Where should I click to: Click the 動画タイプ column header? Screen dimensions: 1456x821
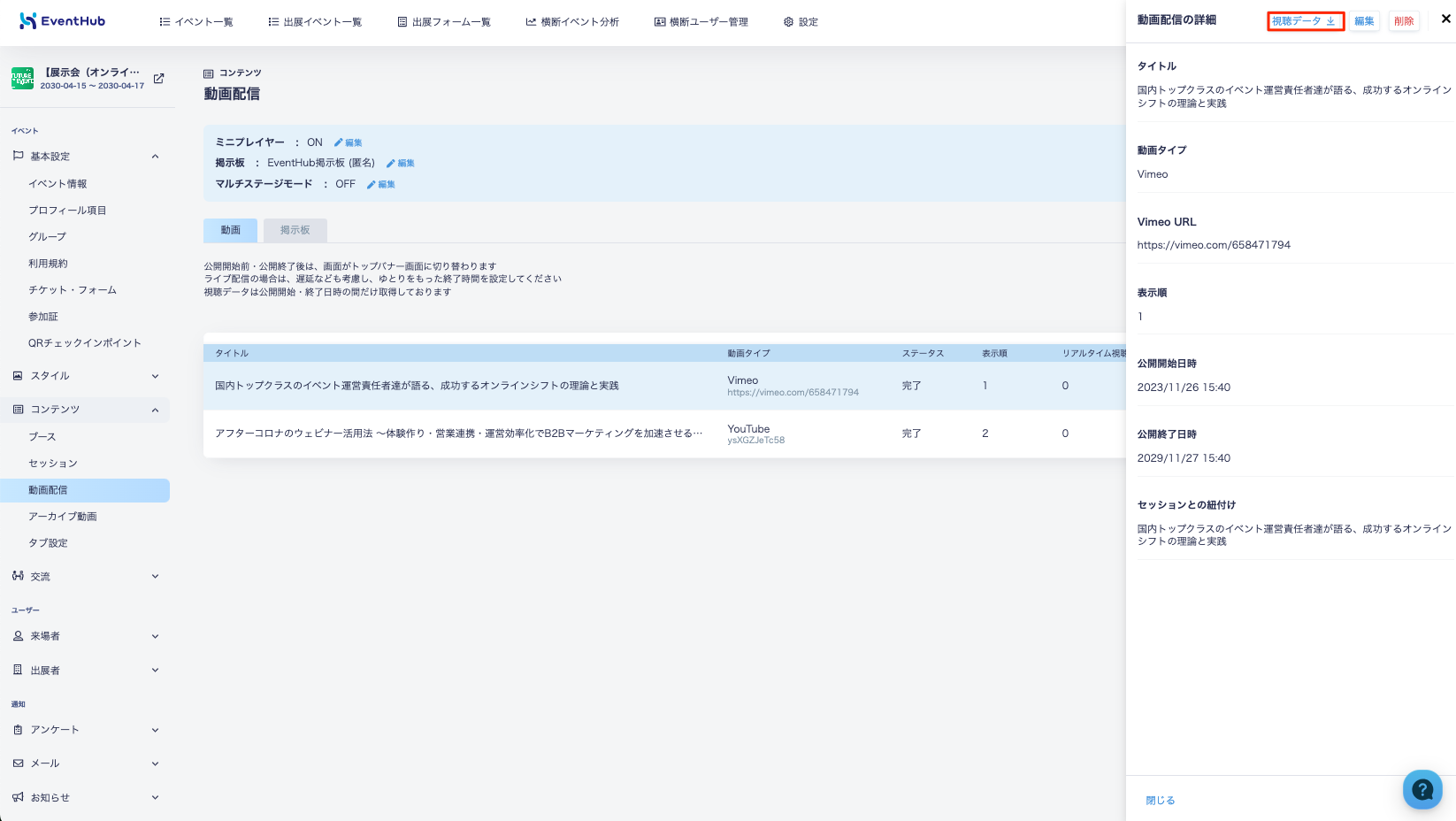(x=748, y=353)
